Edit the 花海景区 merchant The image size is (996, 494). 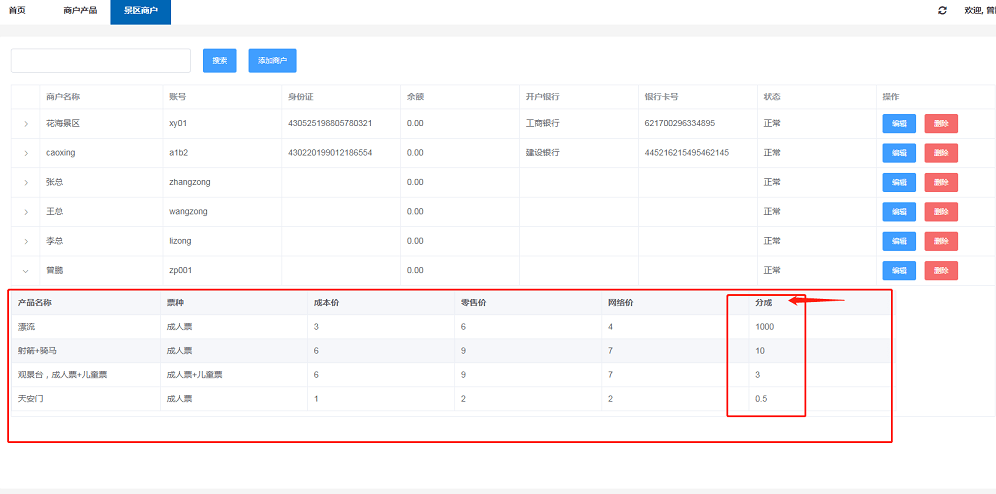[x=899, y=124]
